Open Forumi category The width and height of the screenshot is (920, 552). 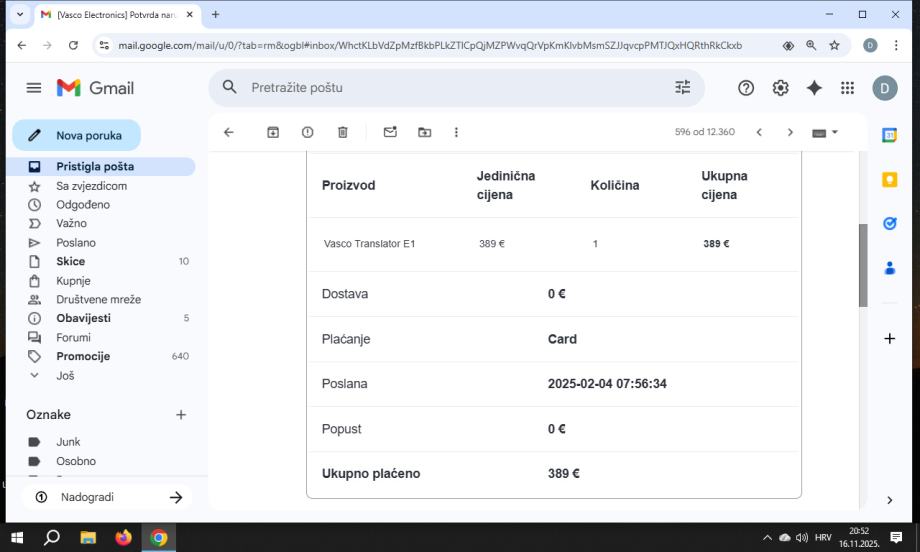(x=103, y=338)
